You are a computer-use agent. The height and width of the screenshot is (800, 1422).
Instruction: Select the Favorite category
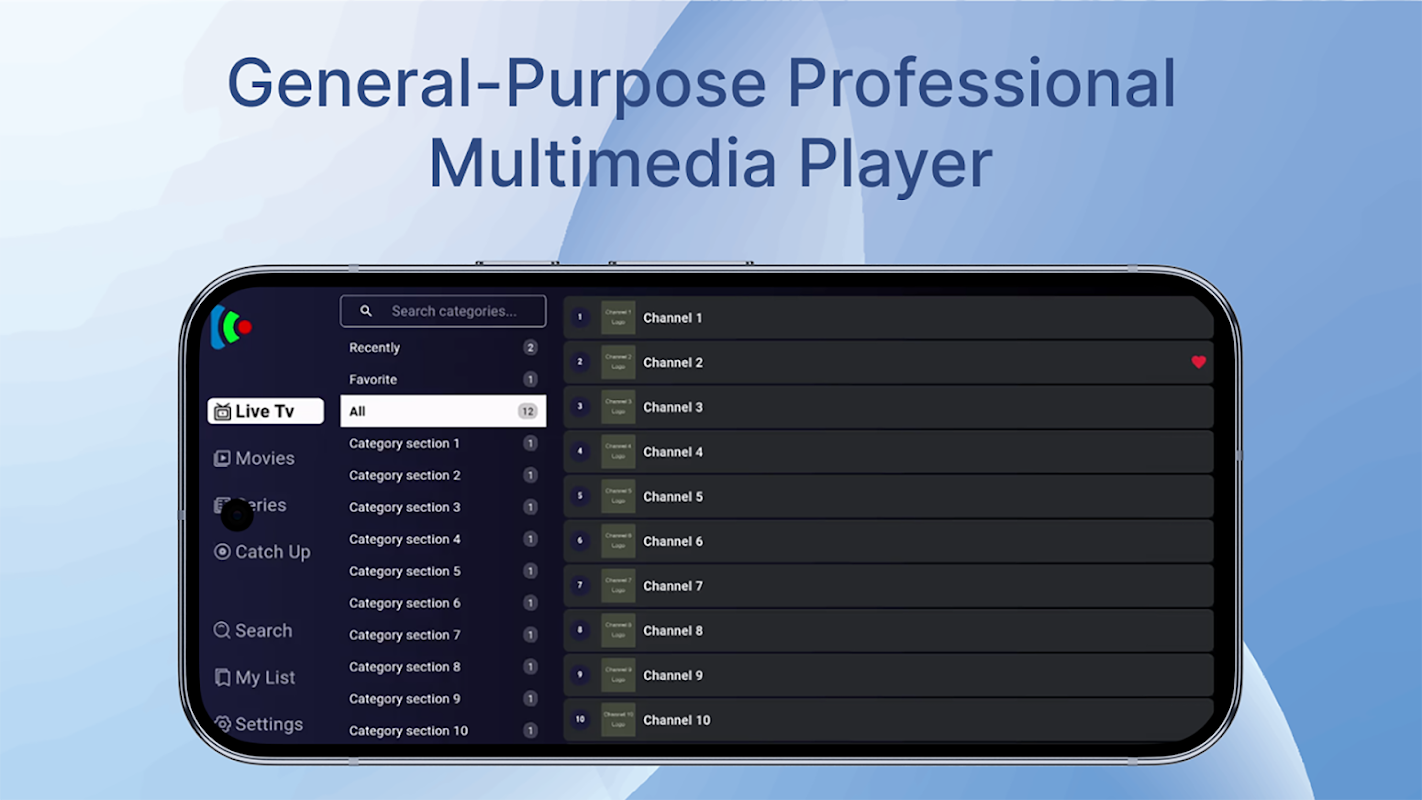[443, 380]
